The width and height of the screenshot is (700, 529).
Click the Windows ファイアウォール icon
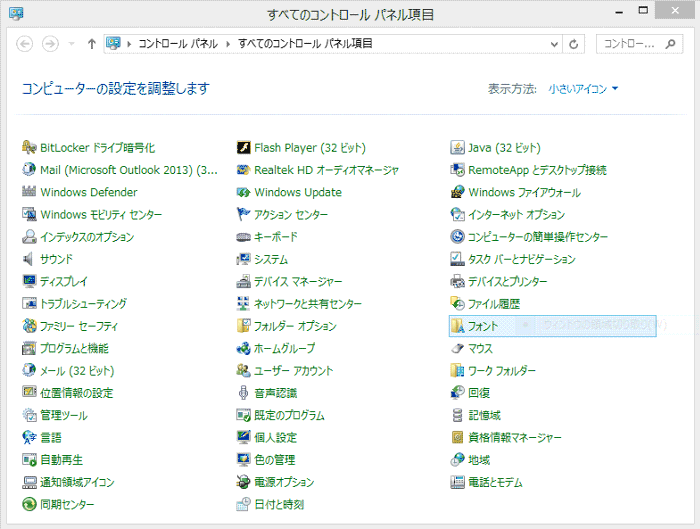[x=457, y=192]
